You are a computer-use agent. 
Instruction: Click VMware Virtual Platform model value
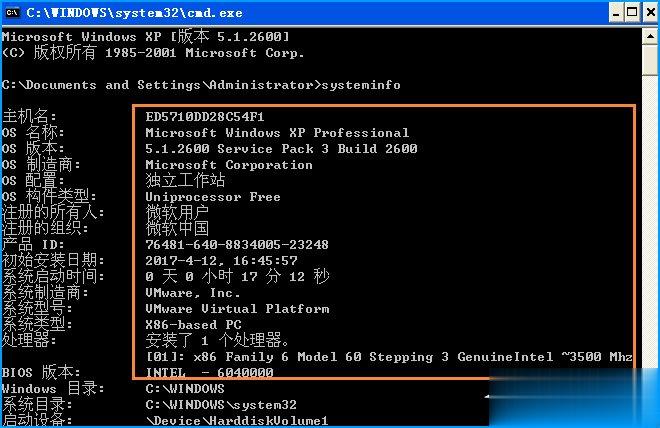[237, 309]
